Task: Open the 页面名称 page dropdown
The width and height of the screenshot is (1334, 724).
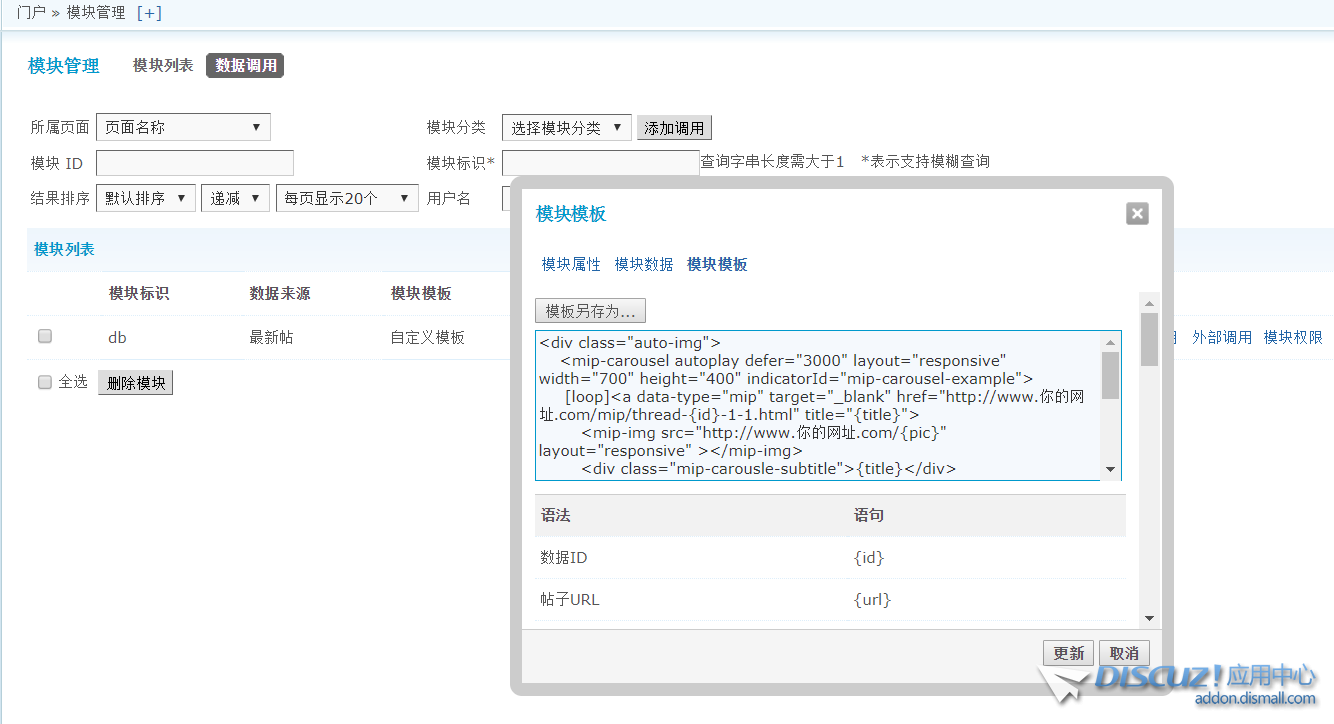Action: (x=183, y=128)
